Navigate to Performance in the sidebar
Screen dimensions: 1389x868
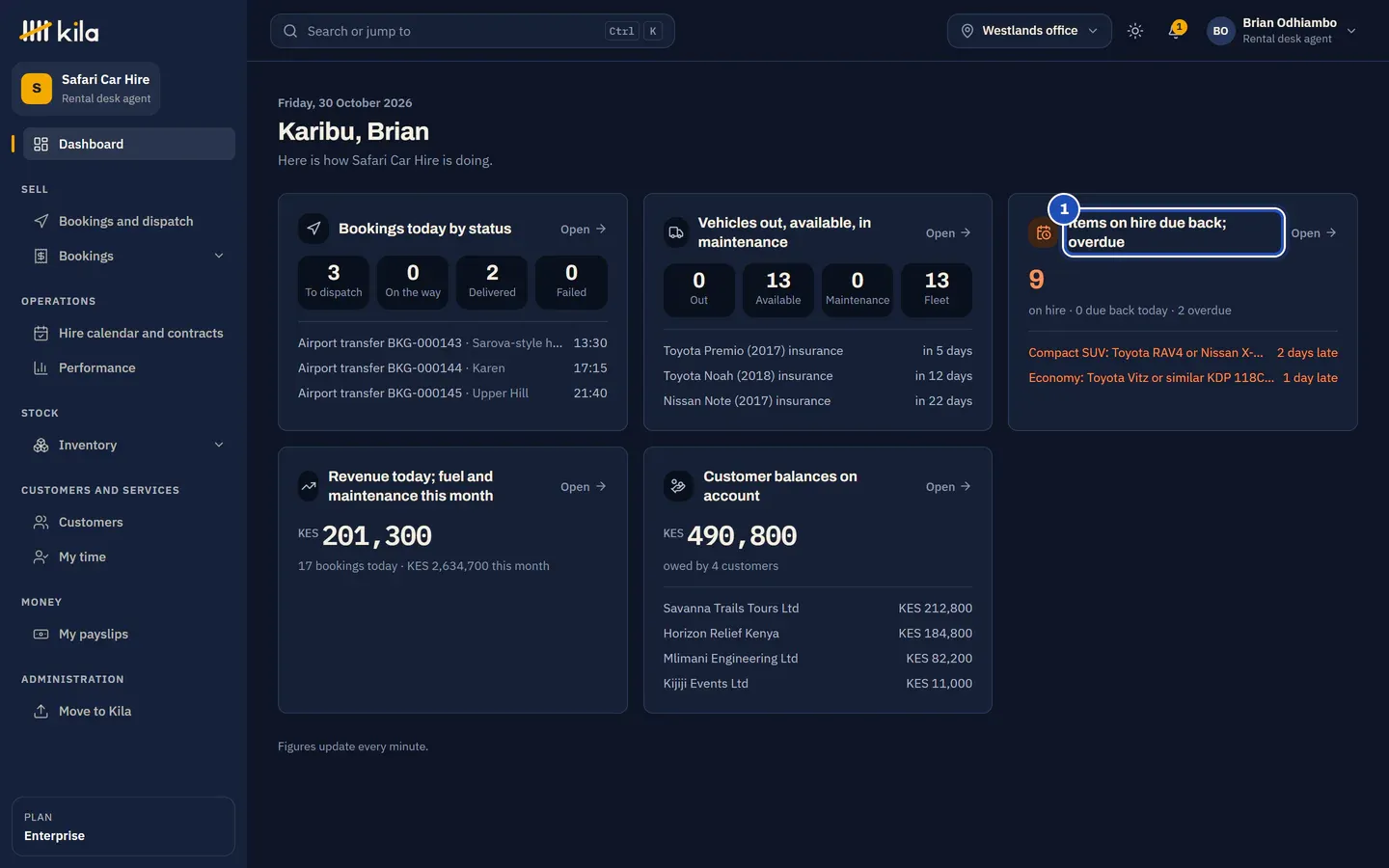pyautogui.click(x=129, y=367)
